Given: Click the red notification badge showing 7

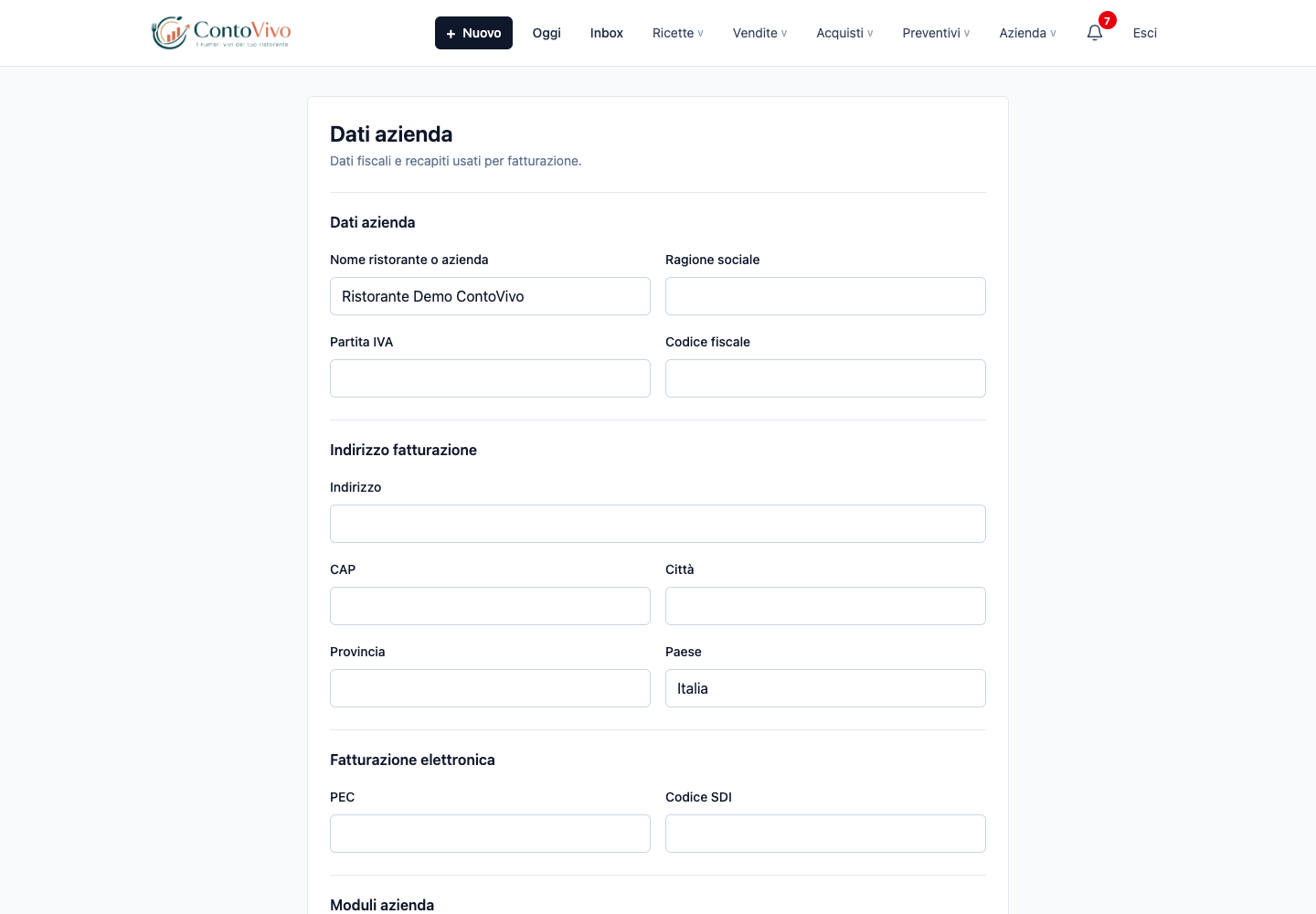Looking at the screenshot, I should [x=1107, y=20].
